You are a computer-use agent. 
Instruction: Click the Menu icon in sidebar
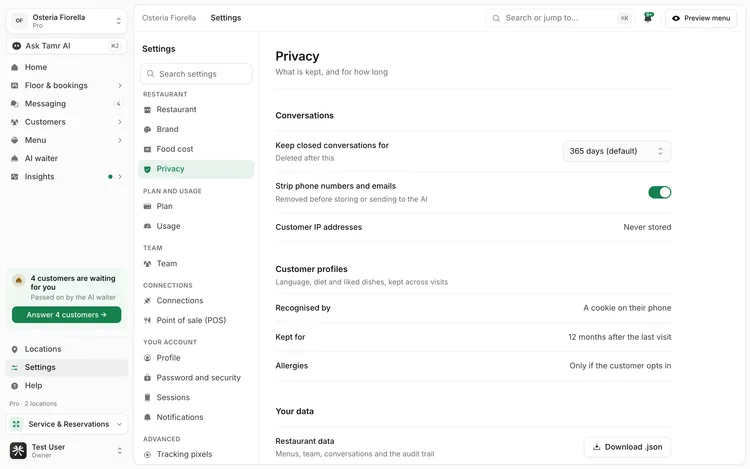pyautogui.click(x=14, y=140)
